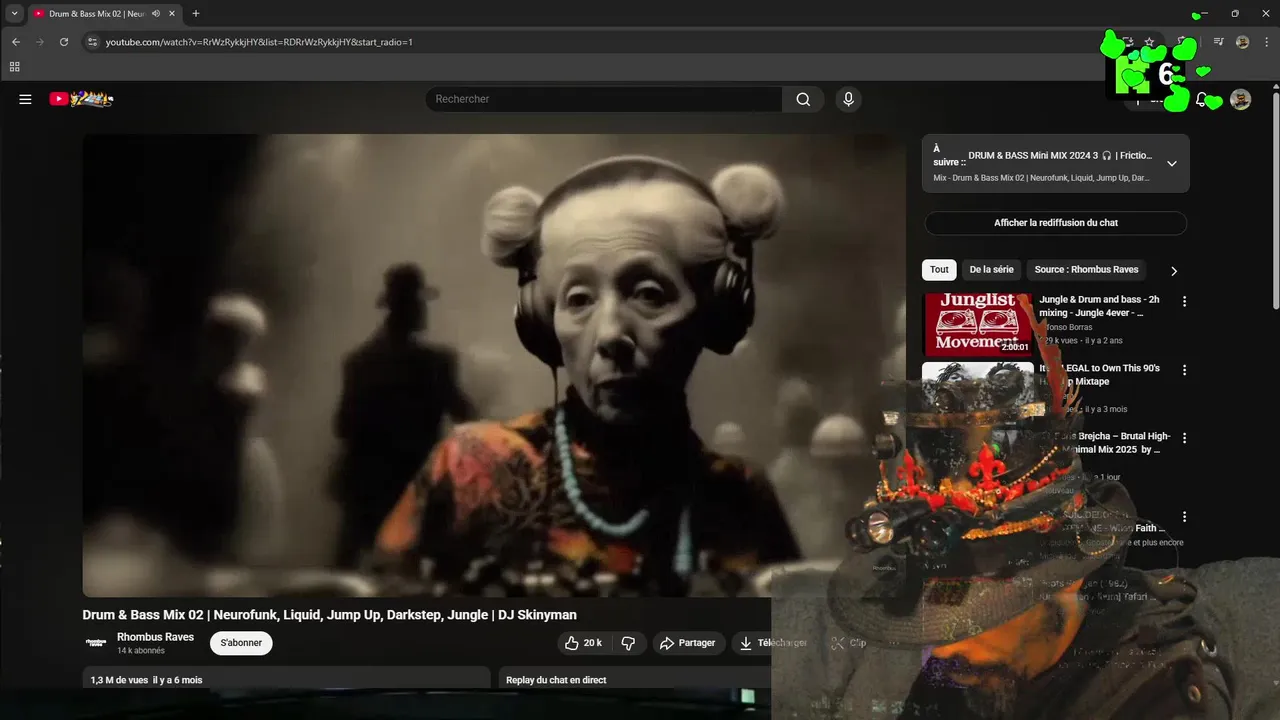Subscribe with the S'abonner button

click(241, 643)
